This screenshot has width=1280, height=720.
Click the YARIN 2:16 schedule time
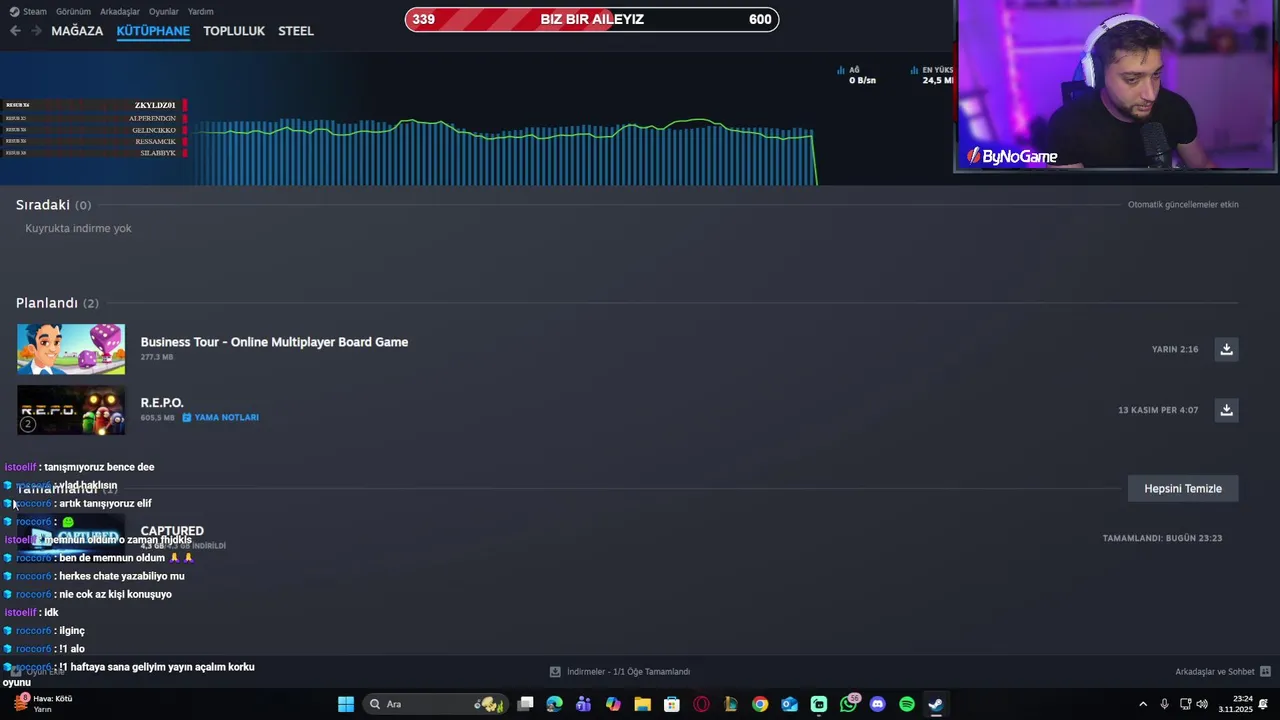[x=1174, y=349]
